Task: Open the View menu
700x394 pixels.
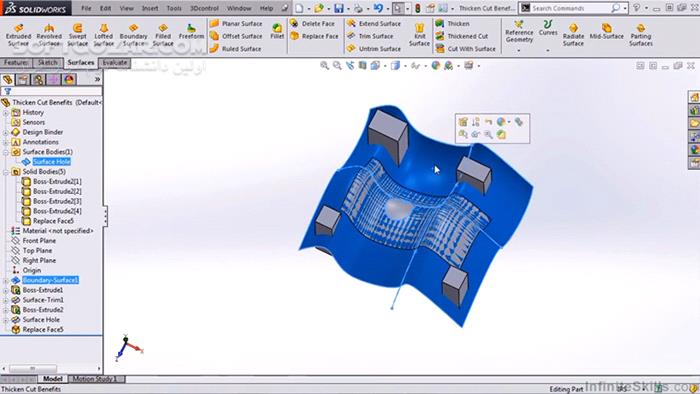Action: [126, 8]
